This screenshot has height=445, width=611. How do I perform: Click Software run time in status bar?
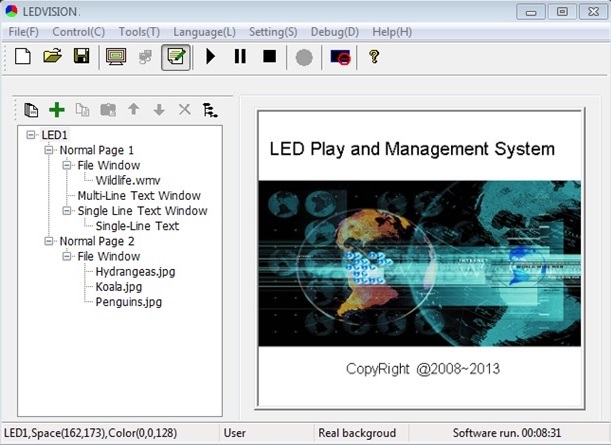tap(507, 433)
